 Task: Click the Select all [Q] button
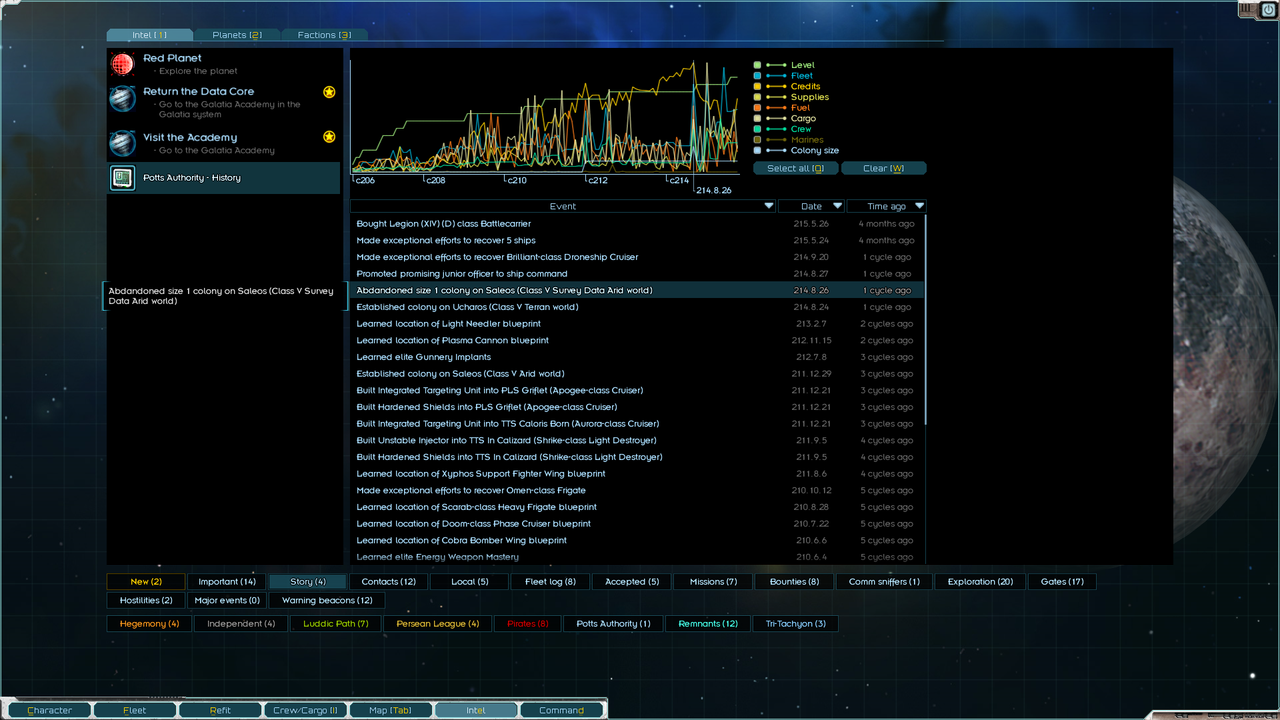[x=795, y=168]
